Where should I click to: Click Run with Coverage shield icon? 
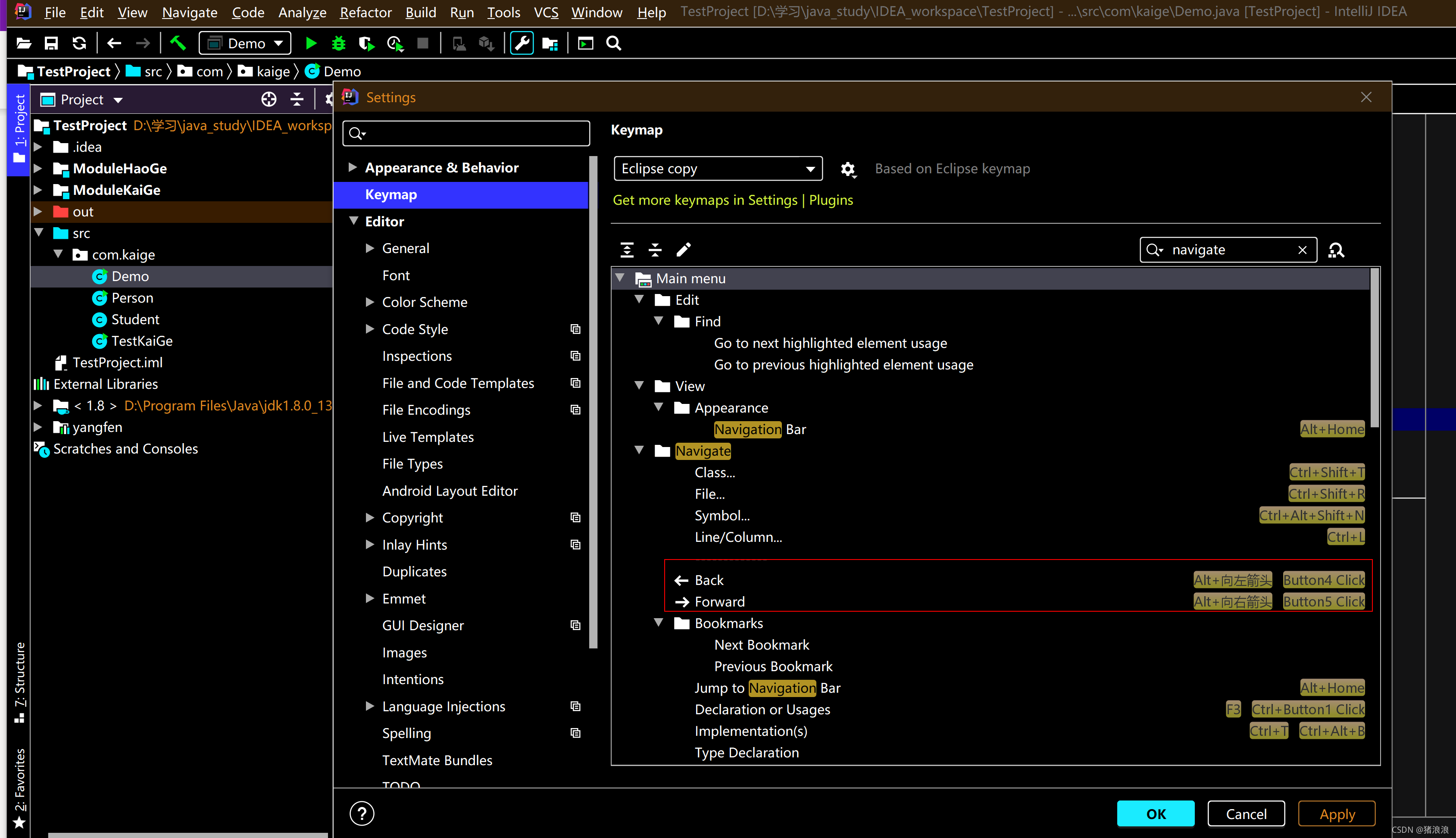point(366,43)
